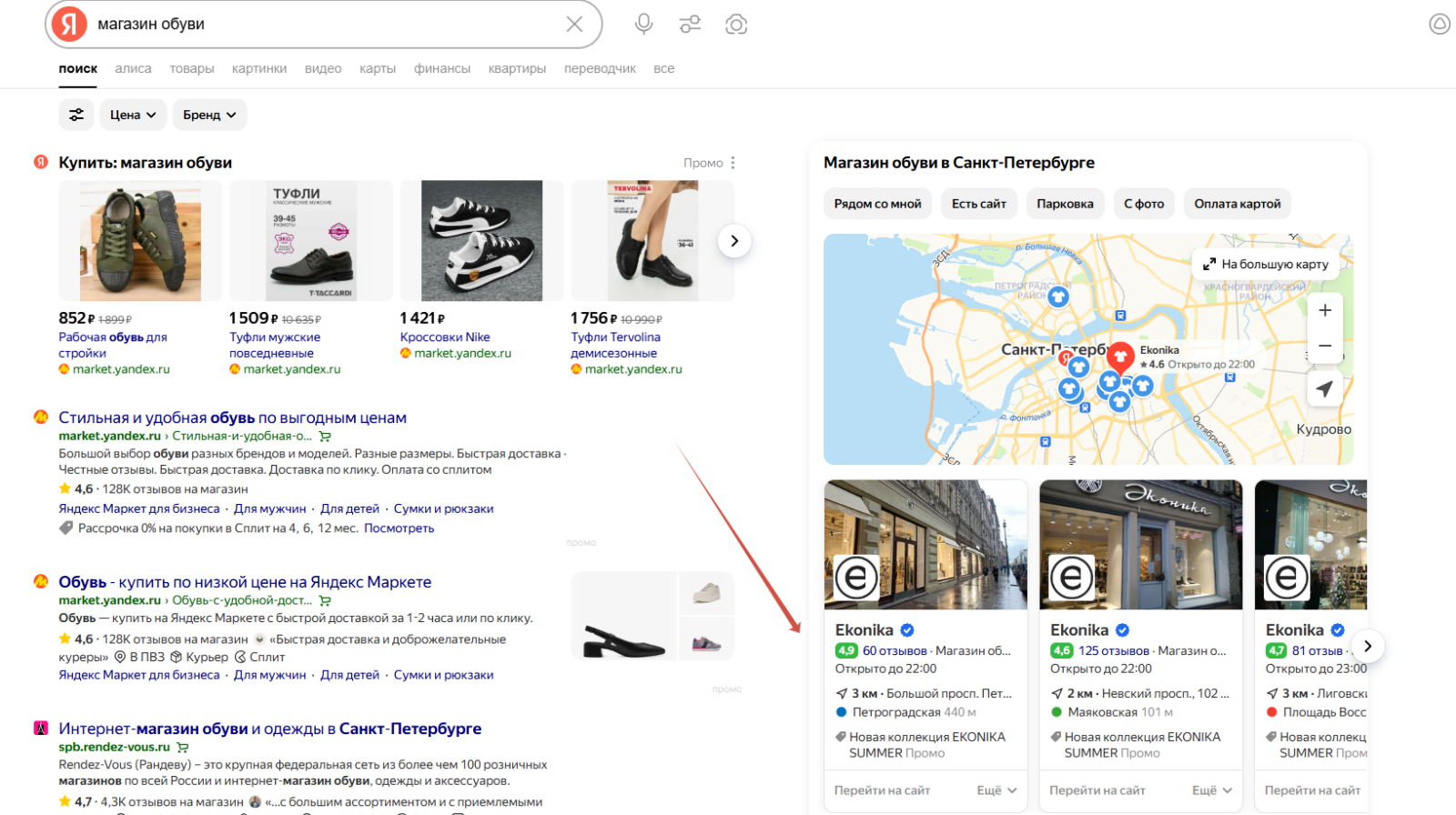This screenshot has height=815, width=1456.
Task: Open search settings sliders icon in header
Action: (x=691, y=25)
